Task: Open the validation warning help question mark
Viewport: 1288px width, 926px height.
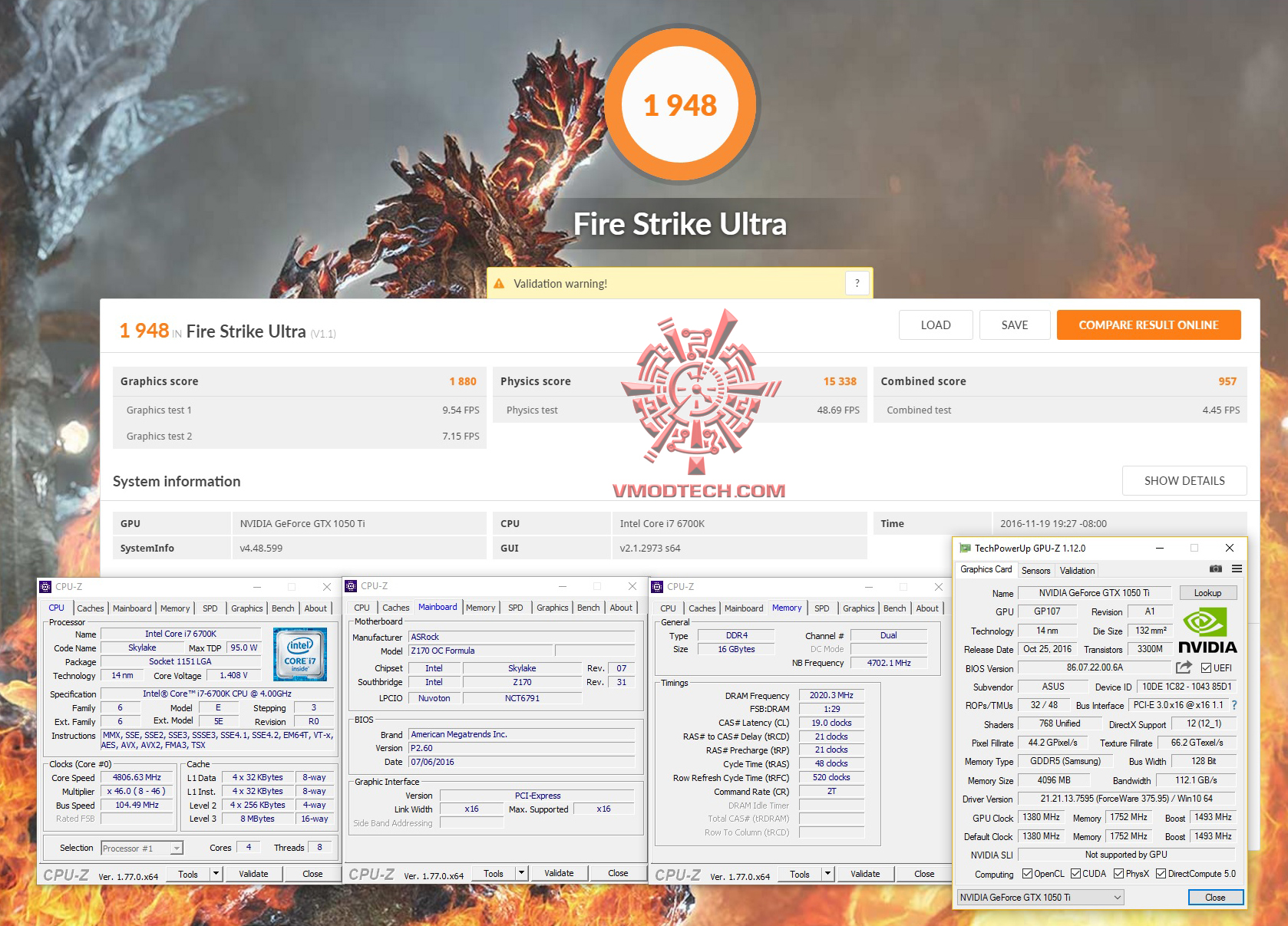Action: [857, 283]
